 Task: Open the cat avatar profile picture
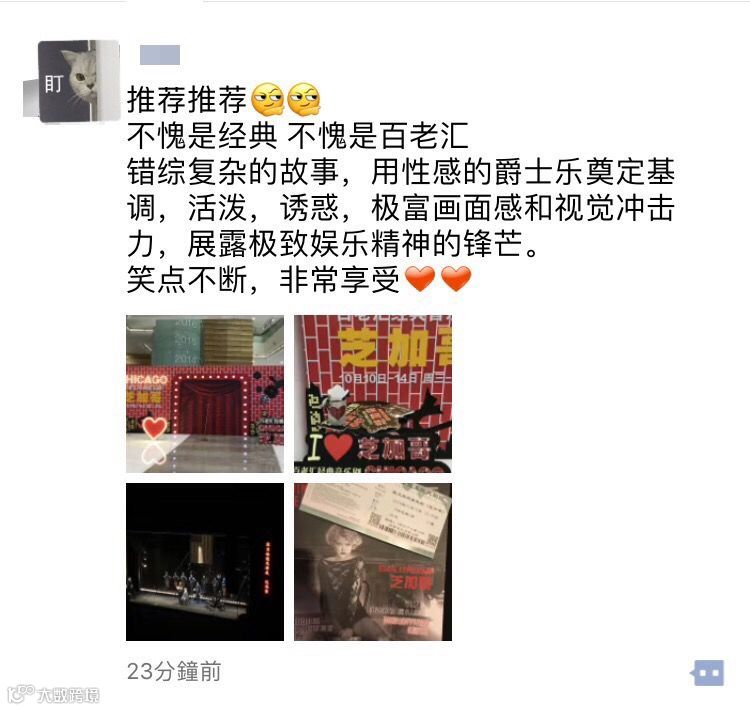pos(71,81)
